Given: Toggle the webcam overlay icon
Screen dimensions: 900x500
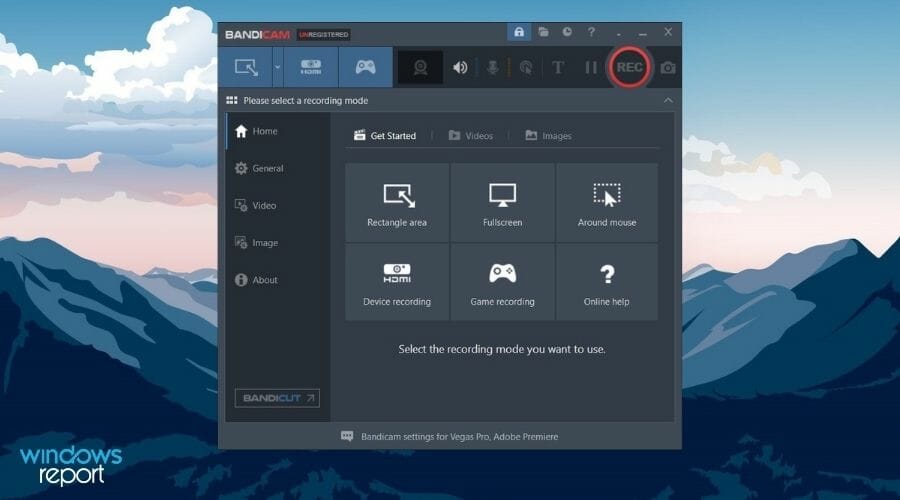Looking at the screenshot, I should pyautogui.click(x=420, y=68).
